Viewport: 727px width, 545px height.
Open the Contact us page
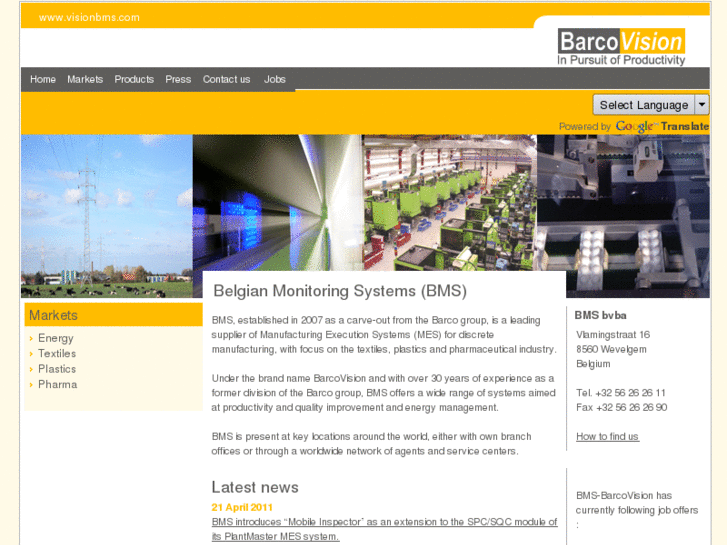(x=226, y=79)
